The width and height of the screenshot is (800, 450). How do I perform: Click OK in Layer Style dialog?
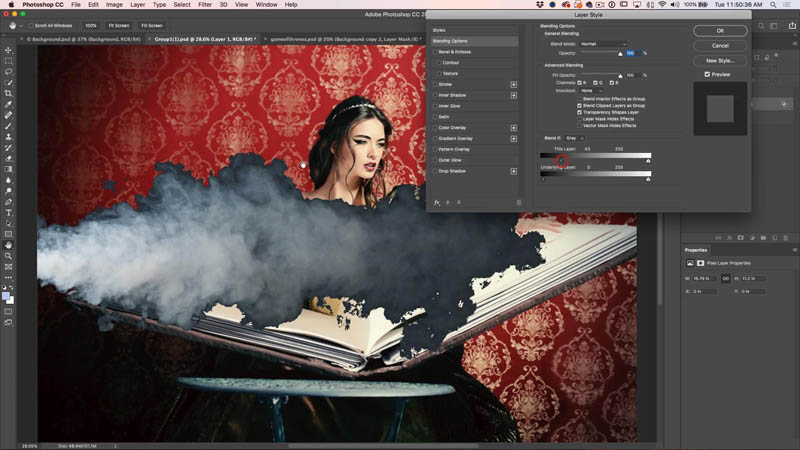click(x=720, y=31)
